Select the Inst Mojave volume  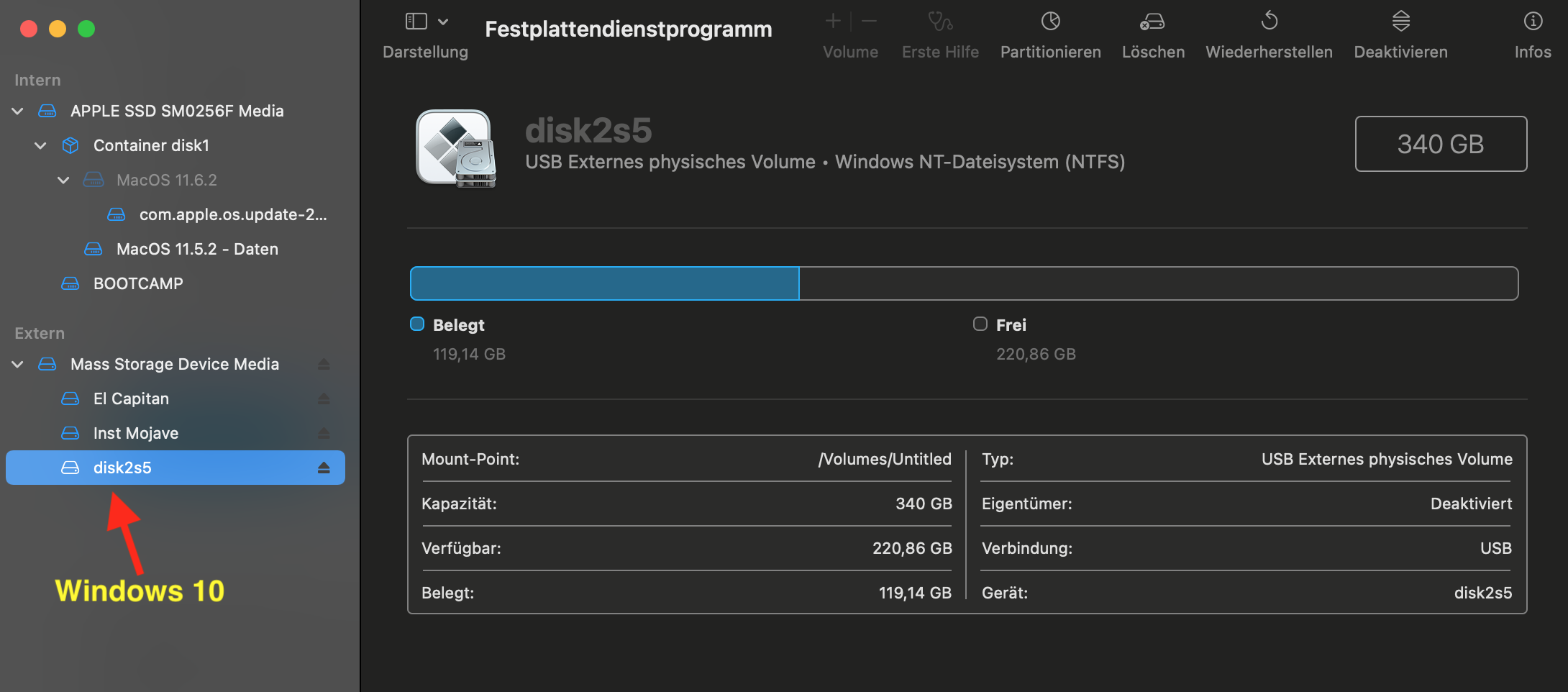pos(136,433)
